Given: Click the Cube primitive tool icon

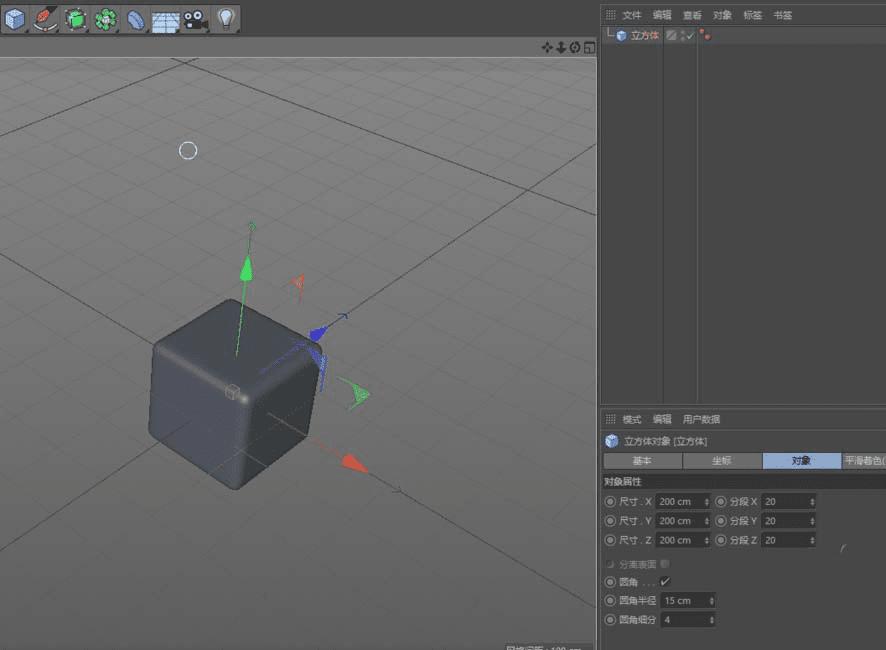Looking at the screenshot, I should click(15, 17).
